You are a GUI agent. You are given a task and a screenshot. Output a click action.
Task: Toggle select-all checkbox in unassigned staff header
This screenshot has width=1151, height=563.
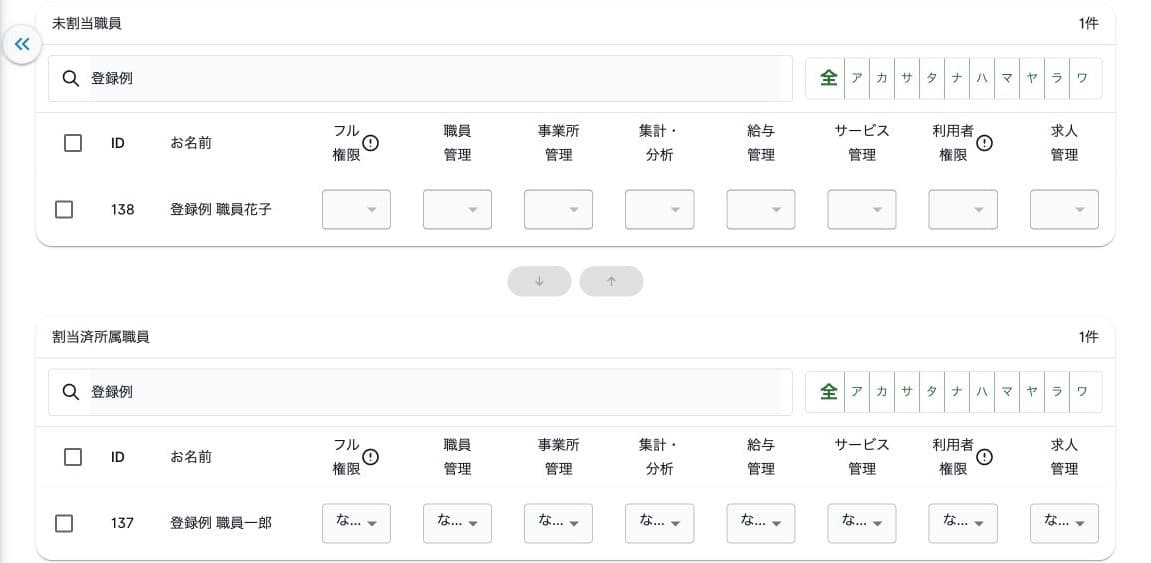tap(73, 143)
